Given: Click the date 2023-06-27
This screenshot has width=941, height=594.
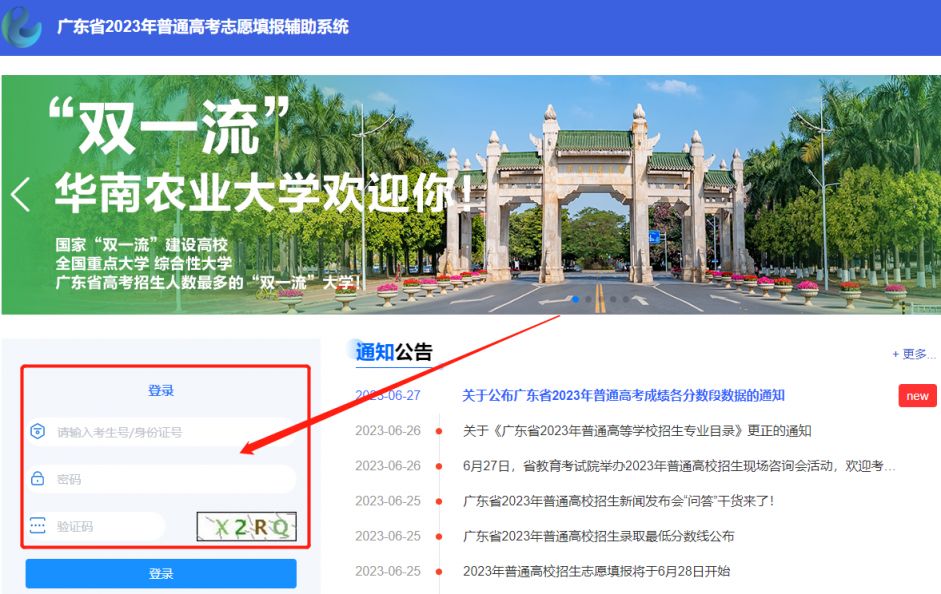Looking at the screenshot, I should (x=388, y=395).
